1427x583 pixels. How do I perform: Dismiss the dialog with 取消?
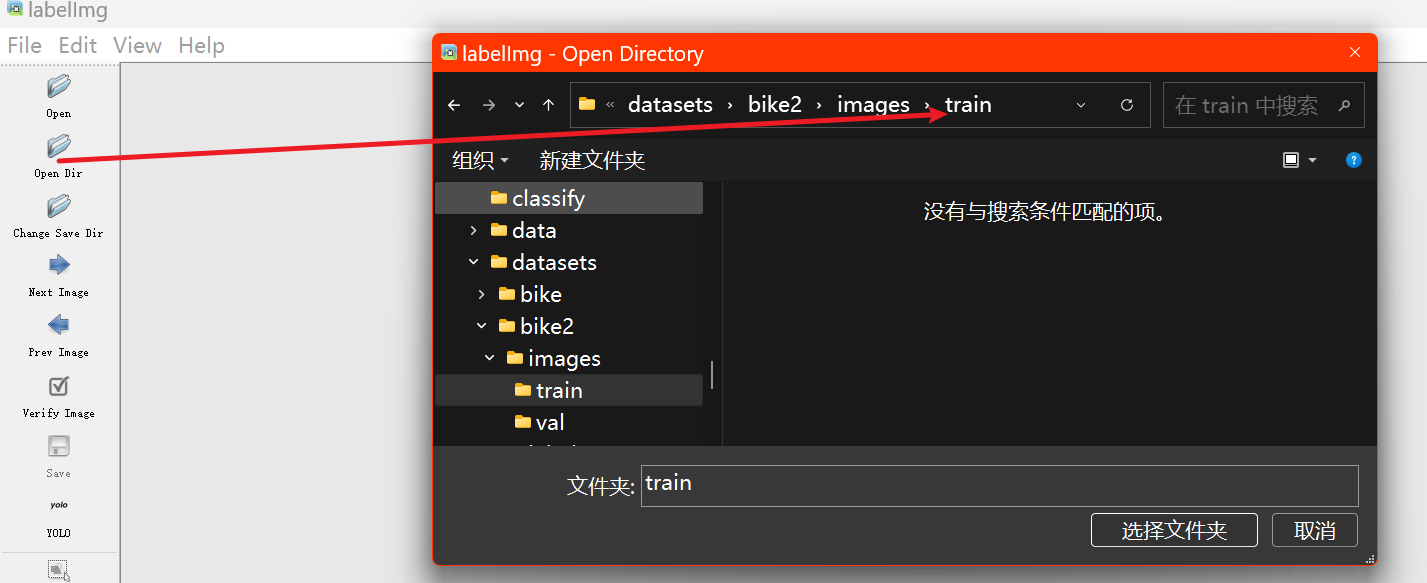click(1314, 530)
